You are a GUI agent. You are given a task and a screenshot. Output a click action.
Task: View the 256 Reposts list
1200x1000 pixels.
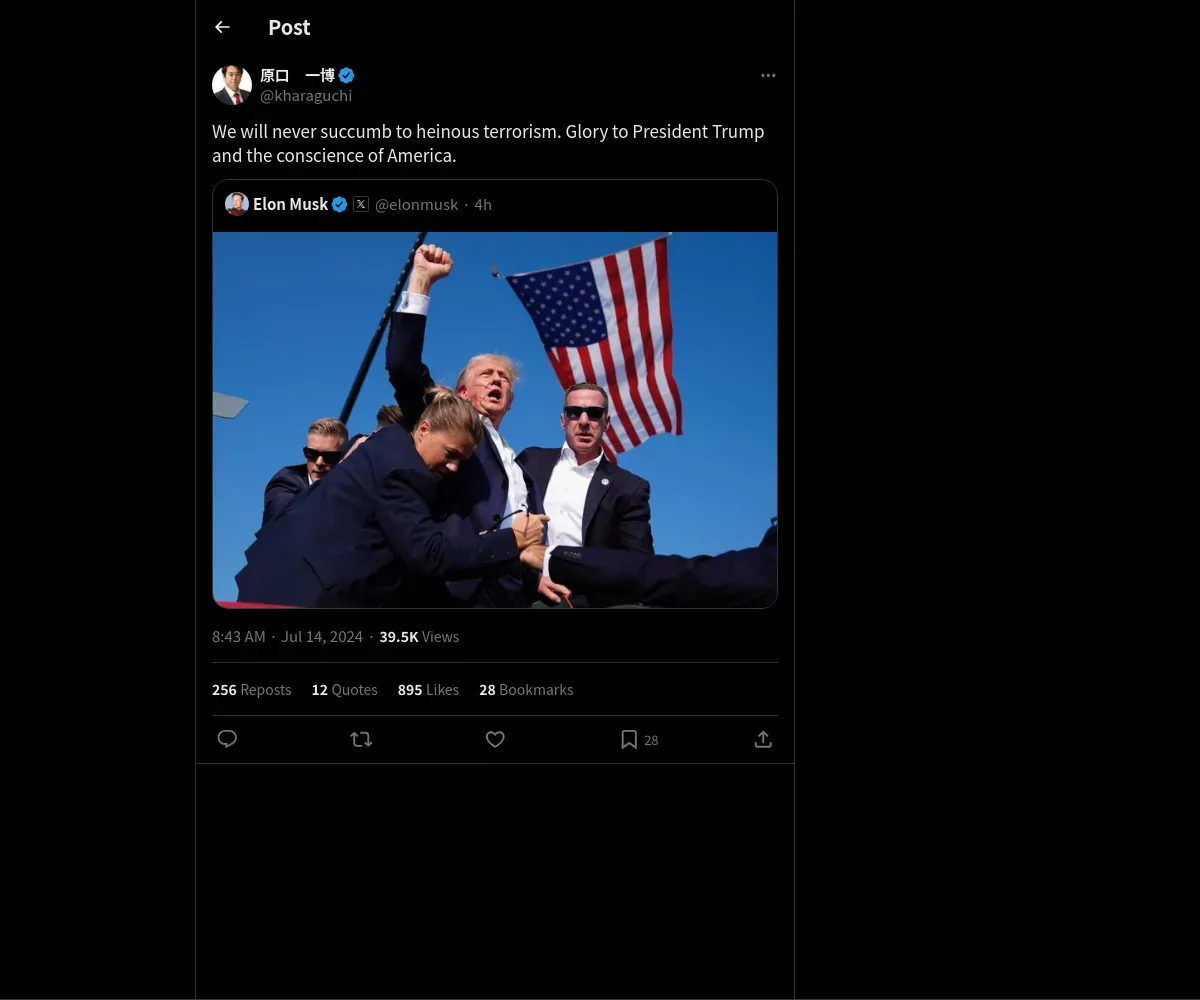point(252,690)
